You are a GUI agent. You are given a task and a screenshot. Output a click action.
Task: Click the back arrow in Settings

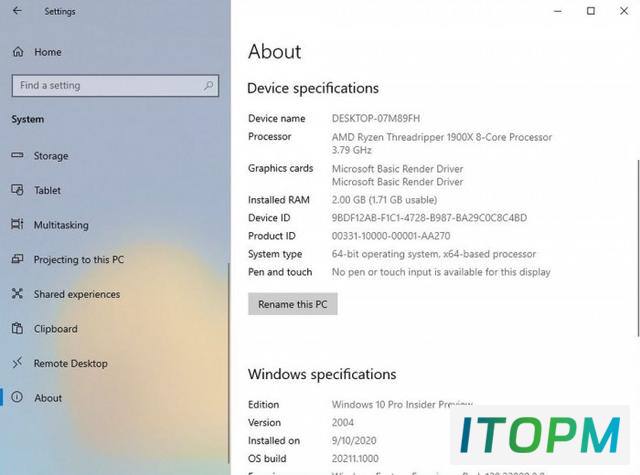pyautogui.click(x=17, y=11)
